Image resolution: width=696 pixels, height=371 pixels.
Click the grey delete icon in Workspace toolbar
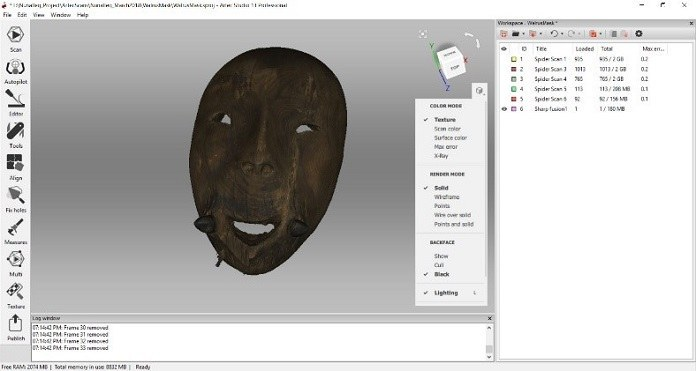614,34
